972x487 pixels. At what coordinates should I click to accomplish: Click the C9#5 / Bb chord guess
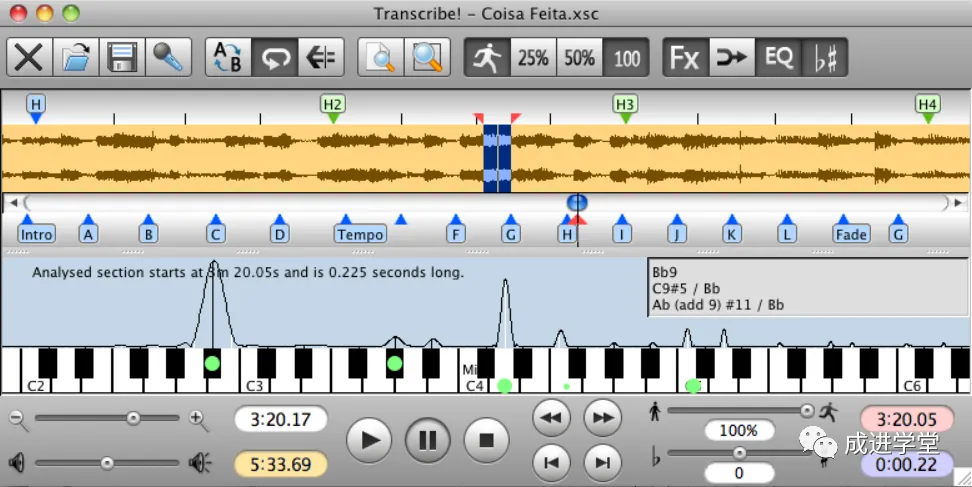tap(686, 288)
